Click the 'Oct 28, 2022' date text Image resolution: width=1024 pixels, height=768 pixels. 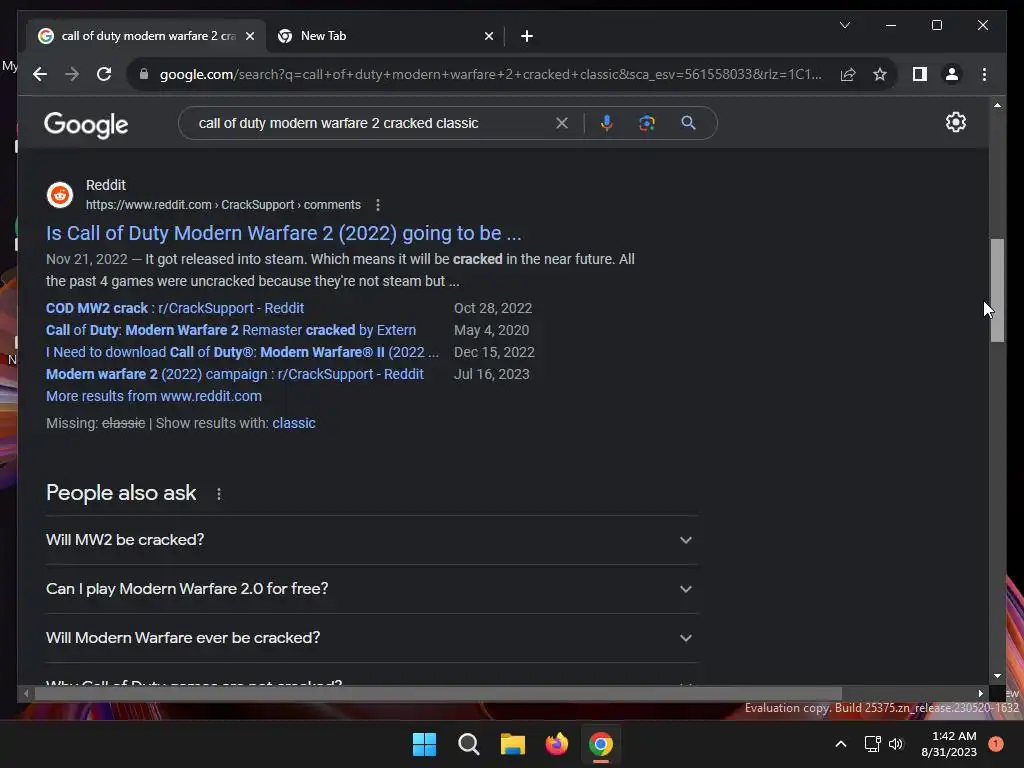point(493,308)
